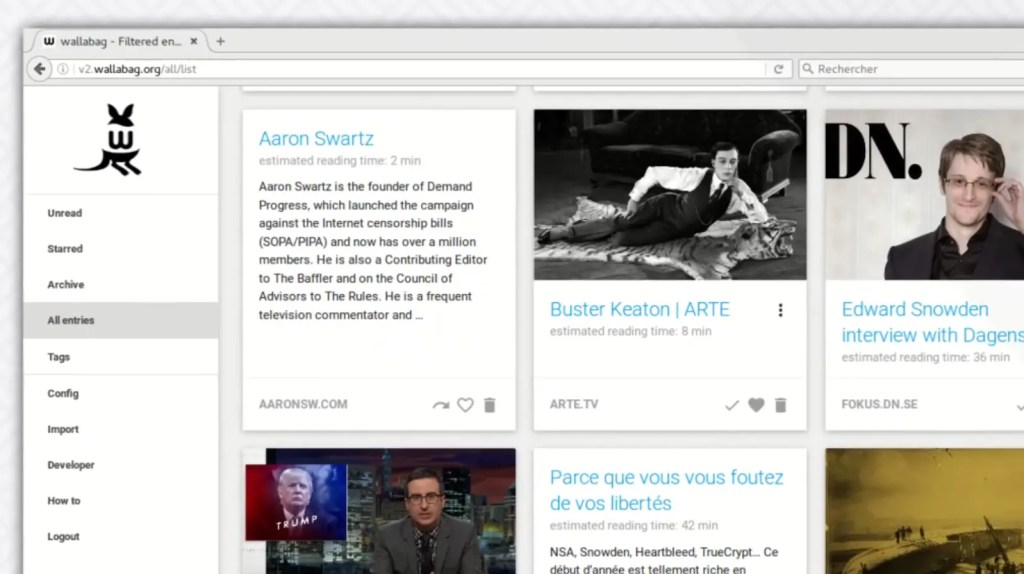Click the site info icon in address bar
This screenshot has width=1024, height=574.
point(63,69)
